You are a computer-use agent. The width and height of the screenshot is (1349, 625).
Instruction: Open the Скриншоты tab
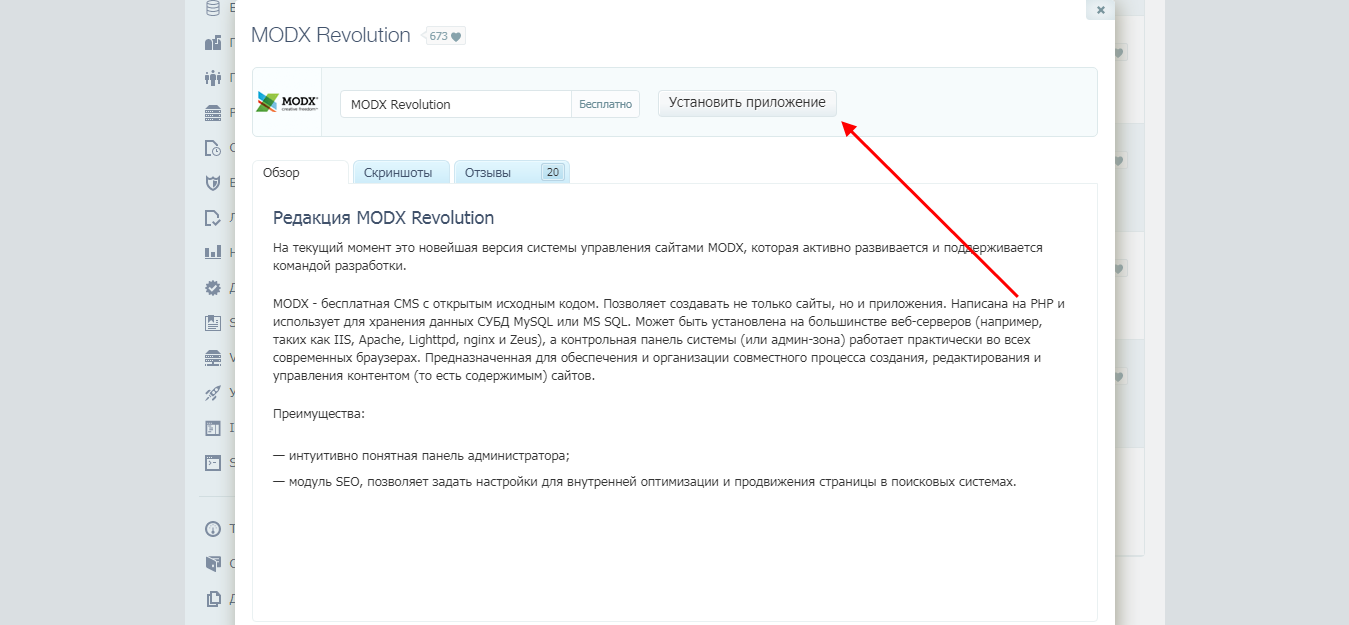[401, 172]
